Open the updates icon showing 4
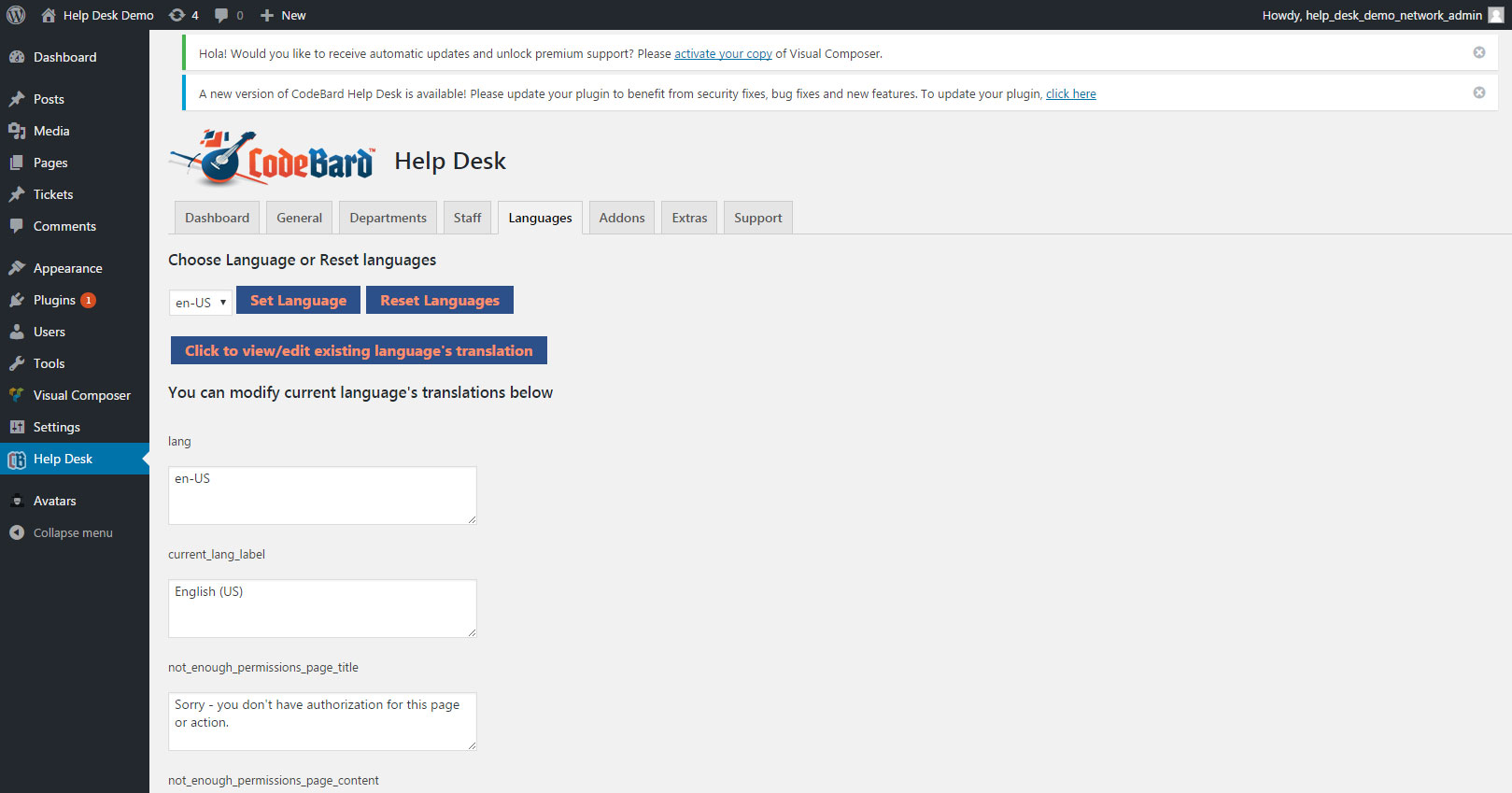 point(177,15)
